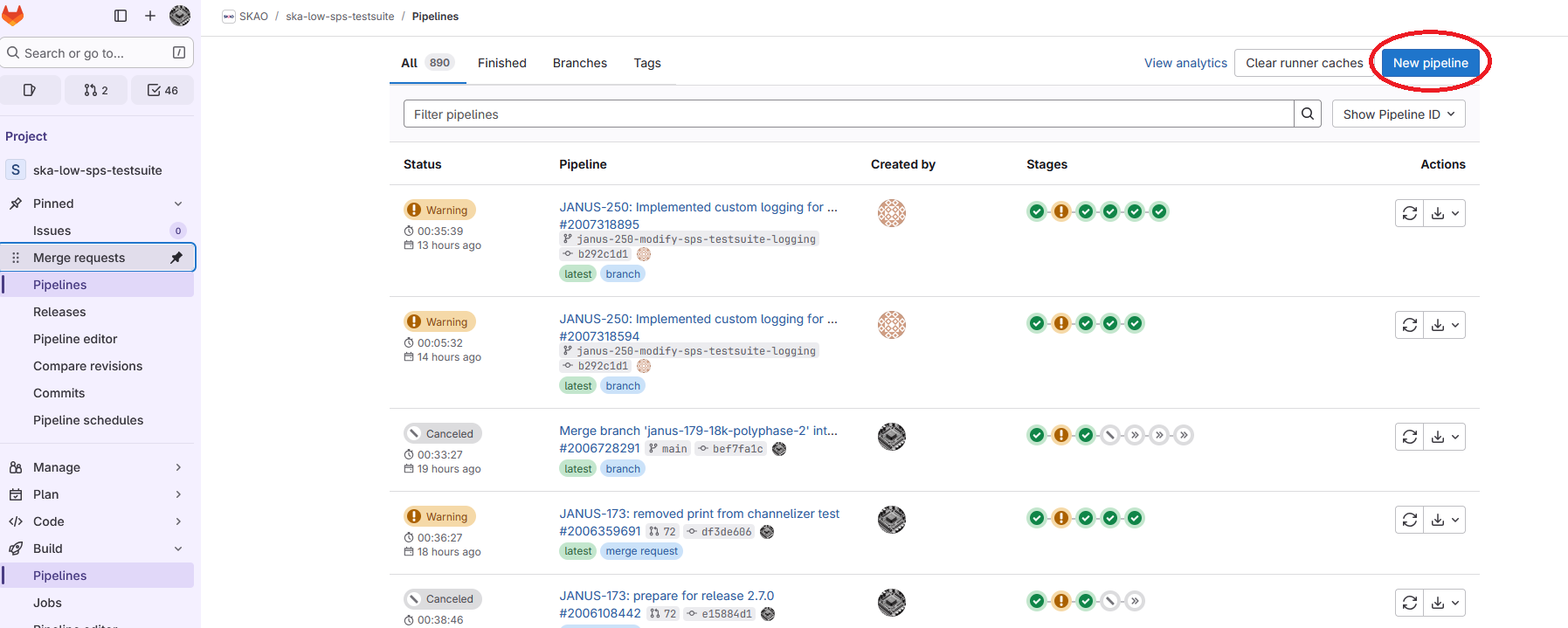1568x628 pixels.
Task: Open the View analytics link
Action: [x=1185, y=63]
